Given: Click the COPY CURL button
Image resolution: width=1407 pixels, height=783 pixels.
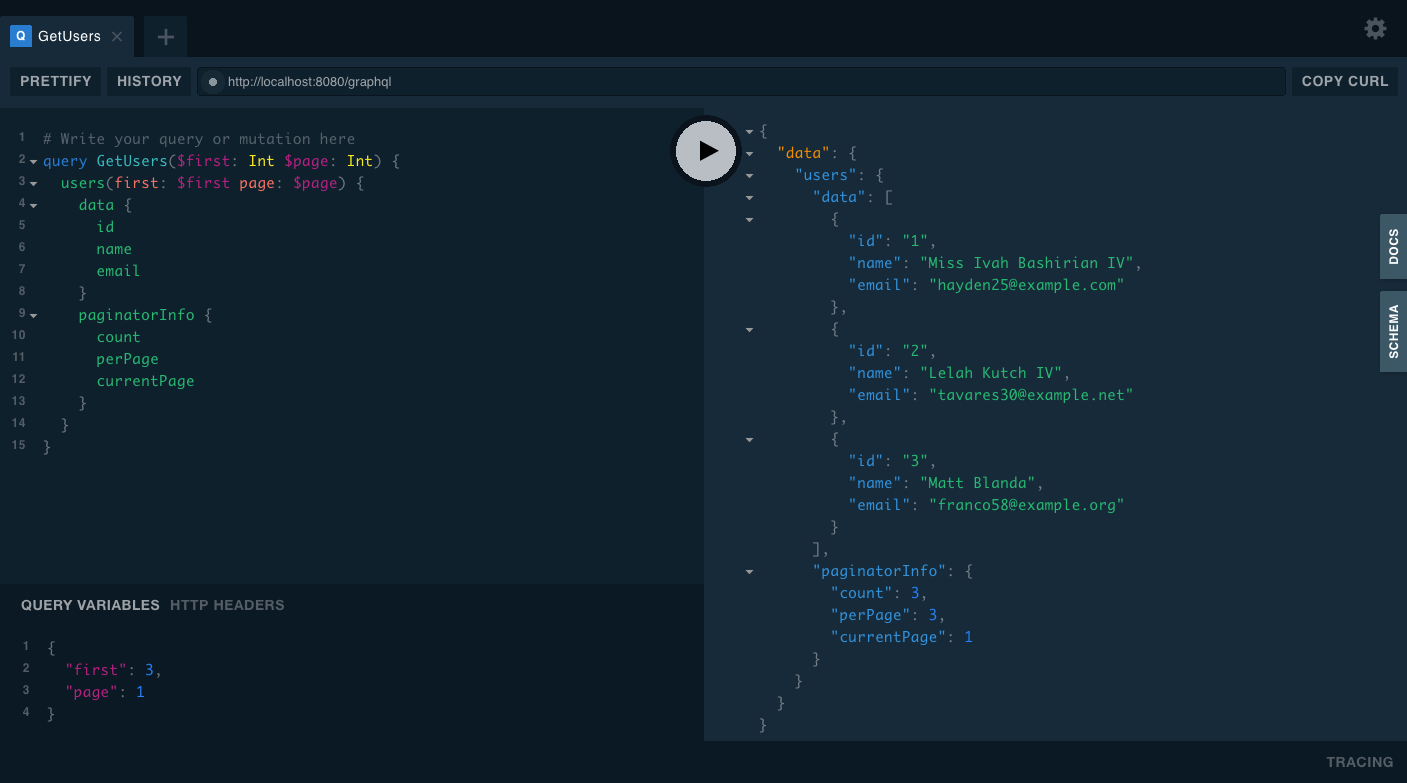Looking at the screenshot, I should (1344, 81).
